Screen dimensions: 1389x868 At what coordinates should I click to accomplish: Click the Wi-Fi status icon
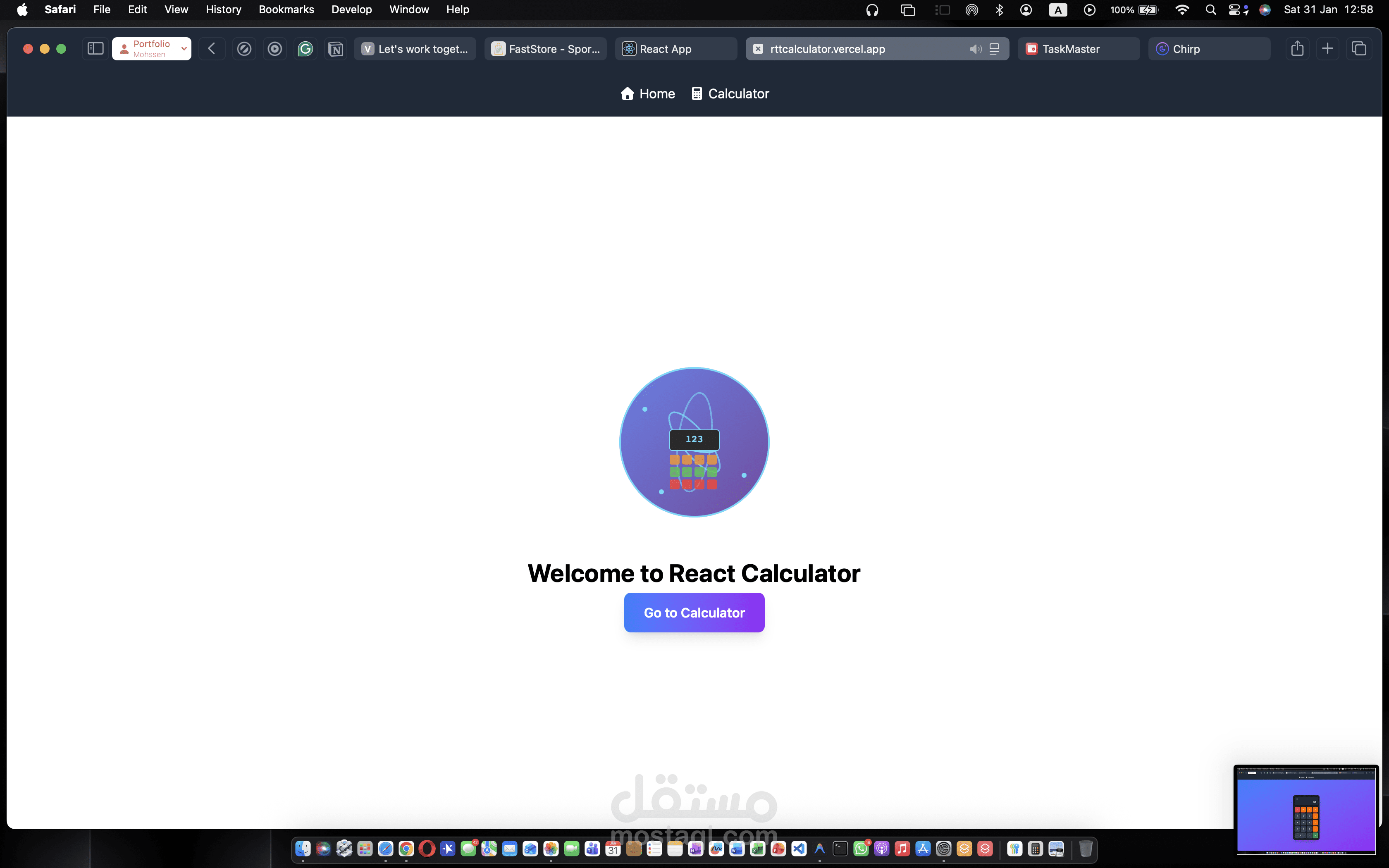coord(1182,10)
